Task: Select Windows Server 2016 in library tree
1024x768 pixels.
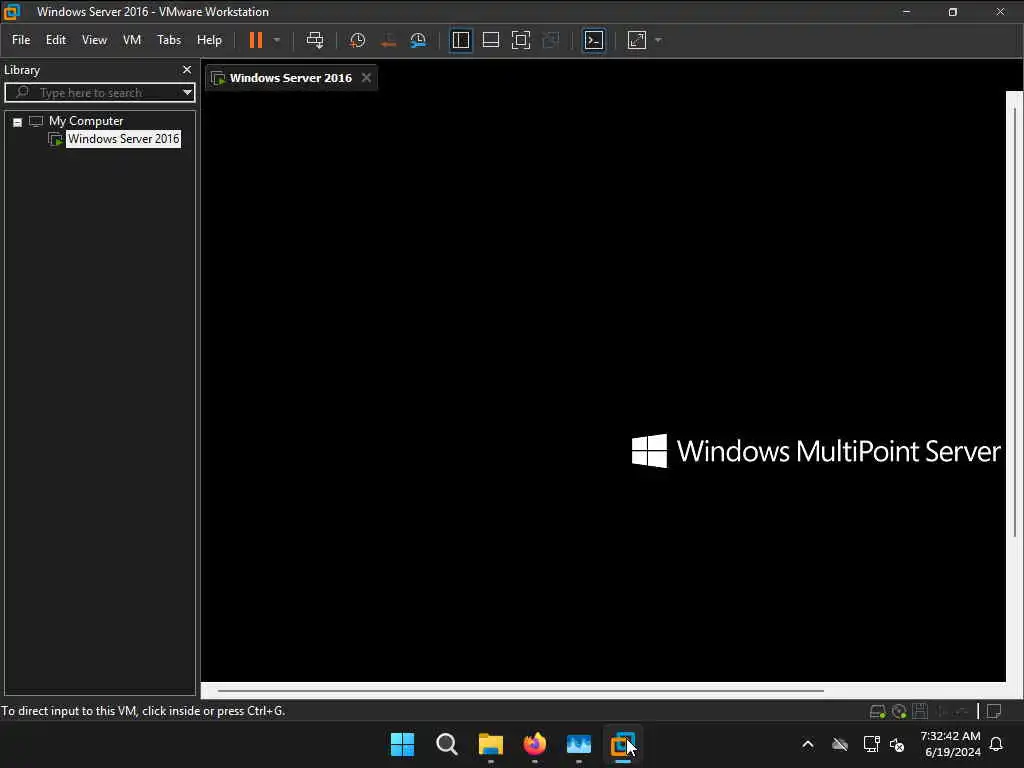Action: [123, 138]
